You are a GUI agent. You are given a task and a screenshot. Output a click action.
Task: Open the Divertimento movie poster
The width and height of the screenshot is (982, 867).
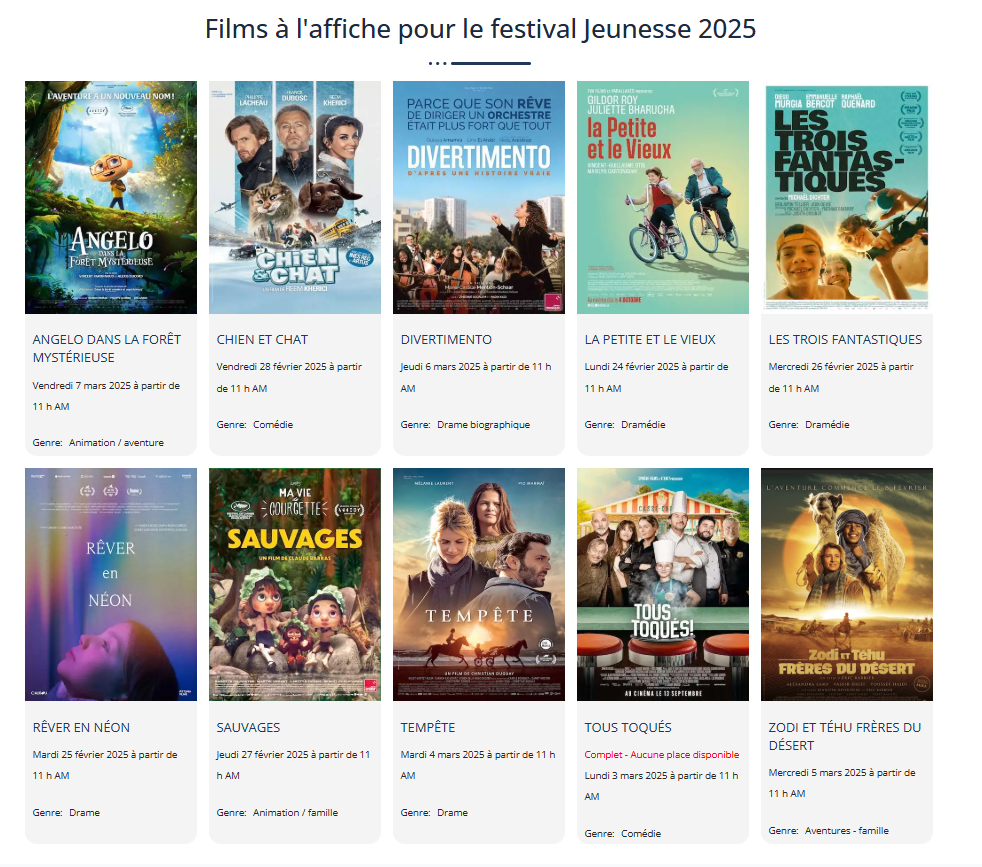point(479,197)
